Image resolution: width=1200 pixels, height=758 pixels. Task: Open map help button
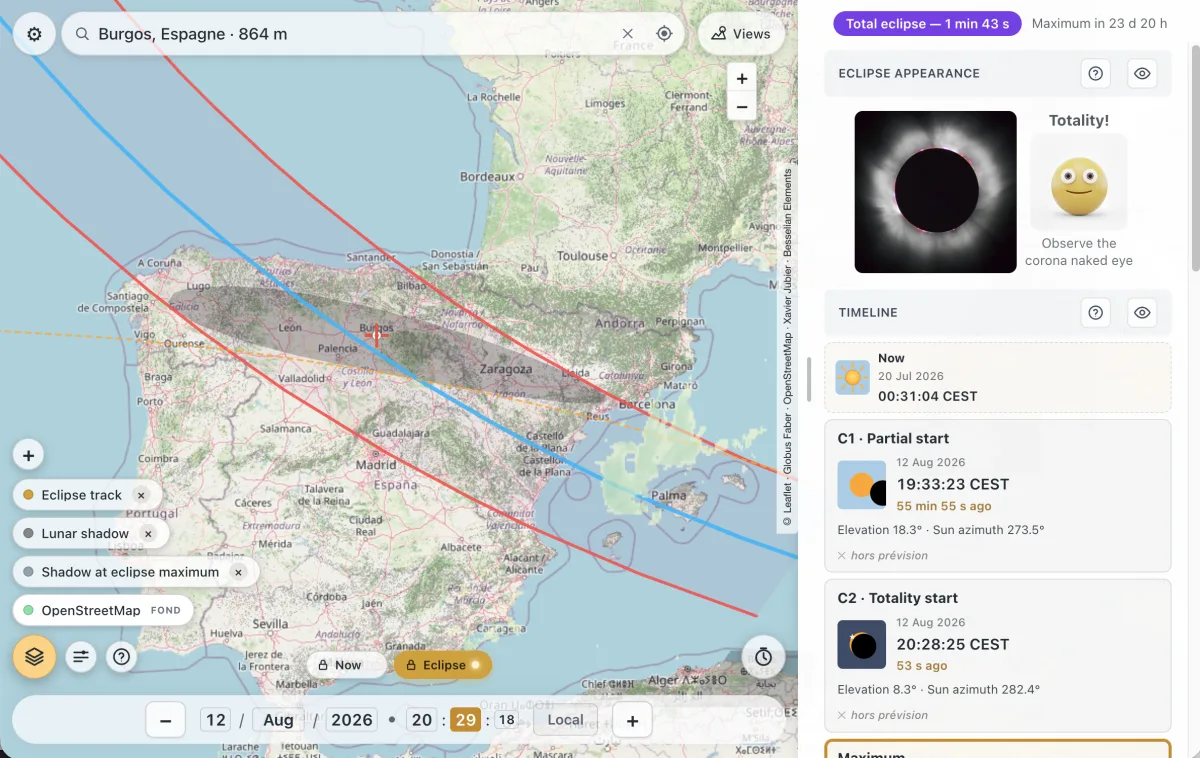click(x=122, y=657)
